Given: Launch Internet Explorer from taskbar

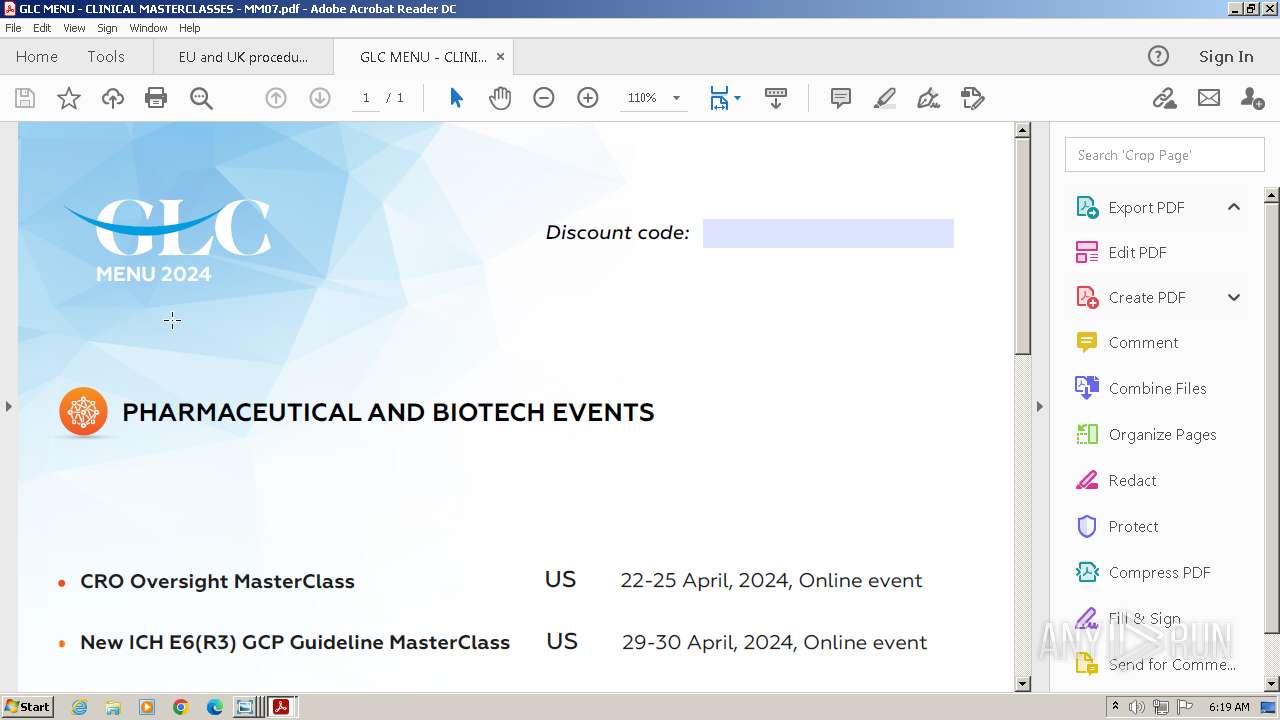Looking at the screenshot, I should pyautogui.click(x=79, y=707).
